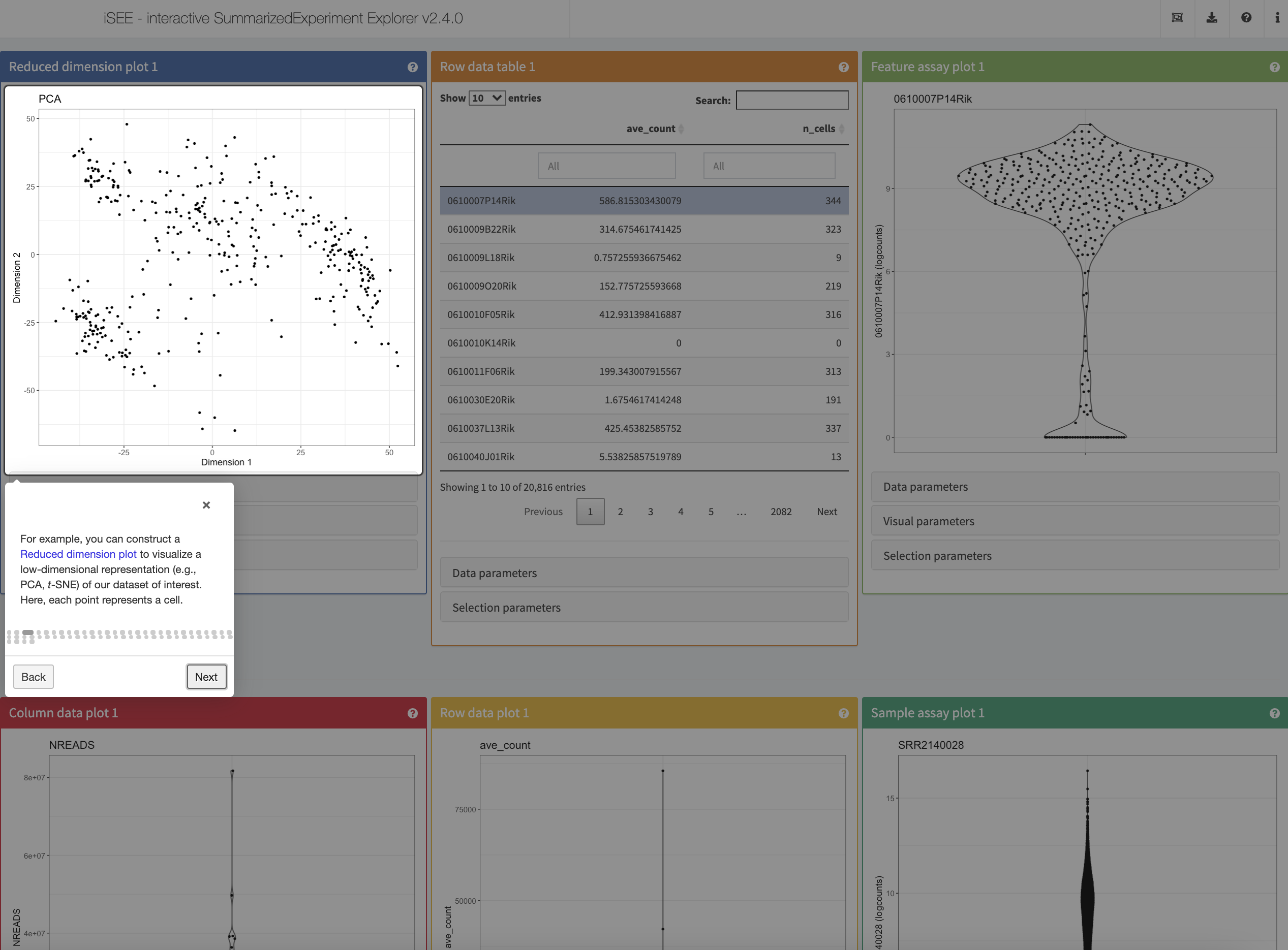The height and width of the screenshot is (950, 1288).
Task: Close the tour popup with the X
Action: pyautogui.click(x=206, y=505)
